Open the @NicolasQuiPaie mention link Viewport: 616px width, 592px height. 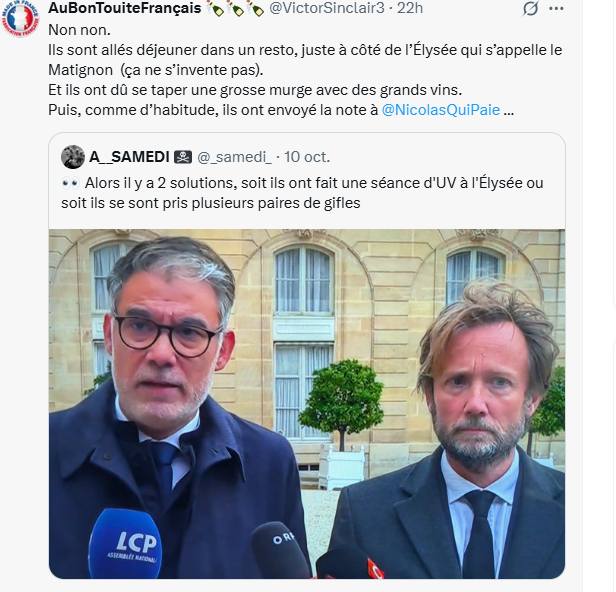[x=441, y=110]
